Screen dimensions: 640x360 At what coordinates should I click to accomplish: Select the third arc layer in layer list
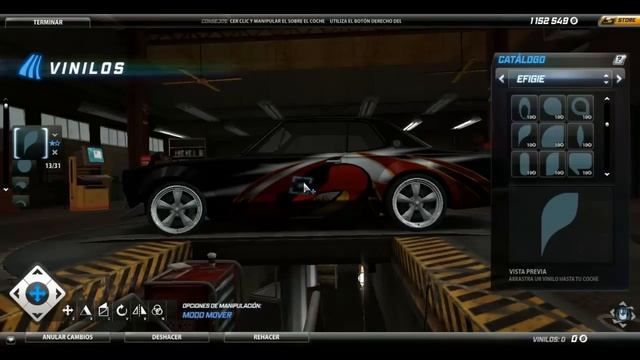pos(21,184)
